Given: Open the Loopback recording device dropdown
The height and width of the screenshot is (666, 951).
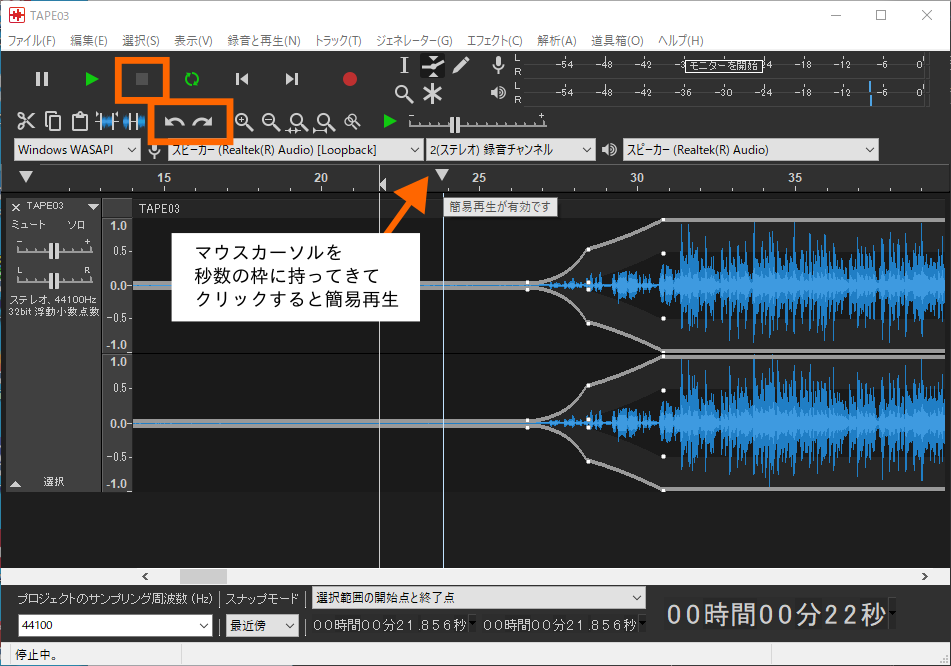Looking at the screenshot, I should click(295, 150).
